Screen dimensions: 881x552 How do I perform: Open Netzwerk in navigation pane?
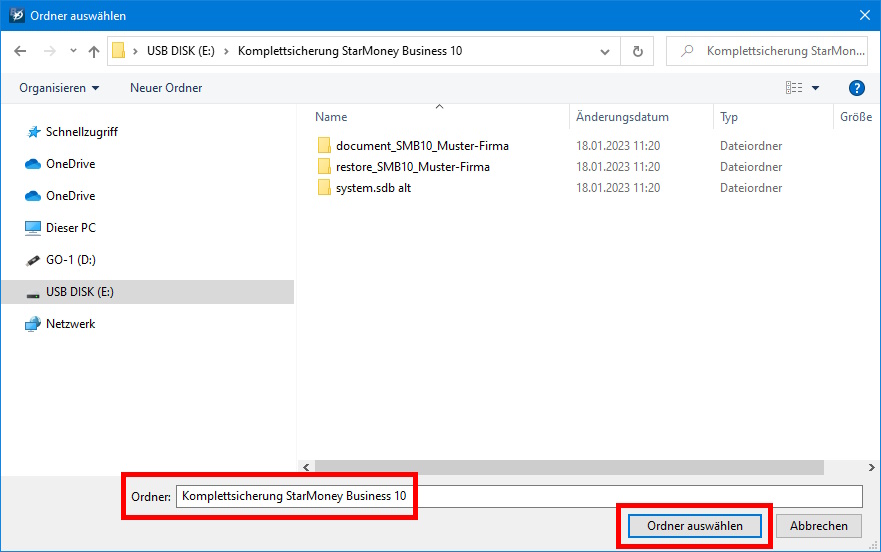(x=70, y=324)
